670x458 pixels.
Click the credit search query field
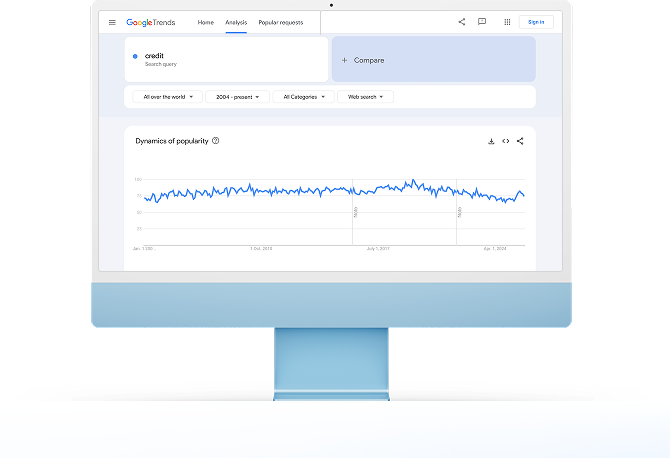[x=227, y=59]
